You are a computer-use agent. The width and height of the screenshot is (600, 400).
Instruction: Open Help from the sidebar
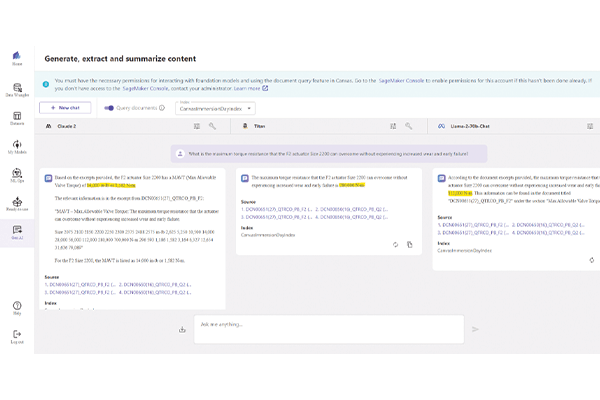(17, 308)
